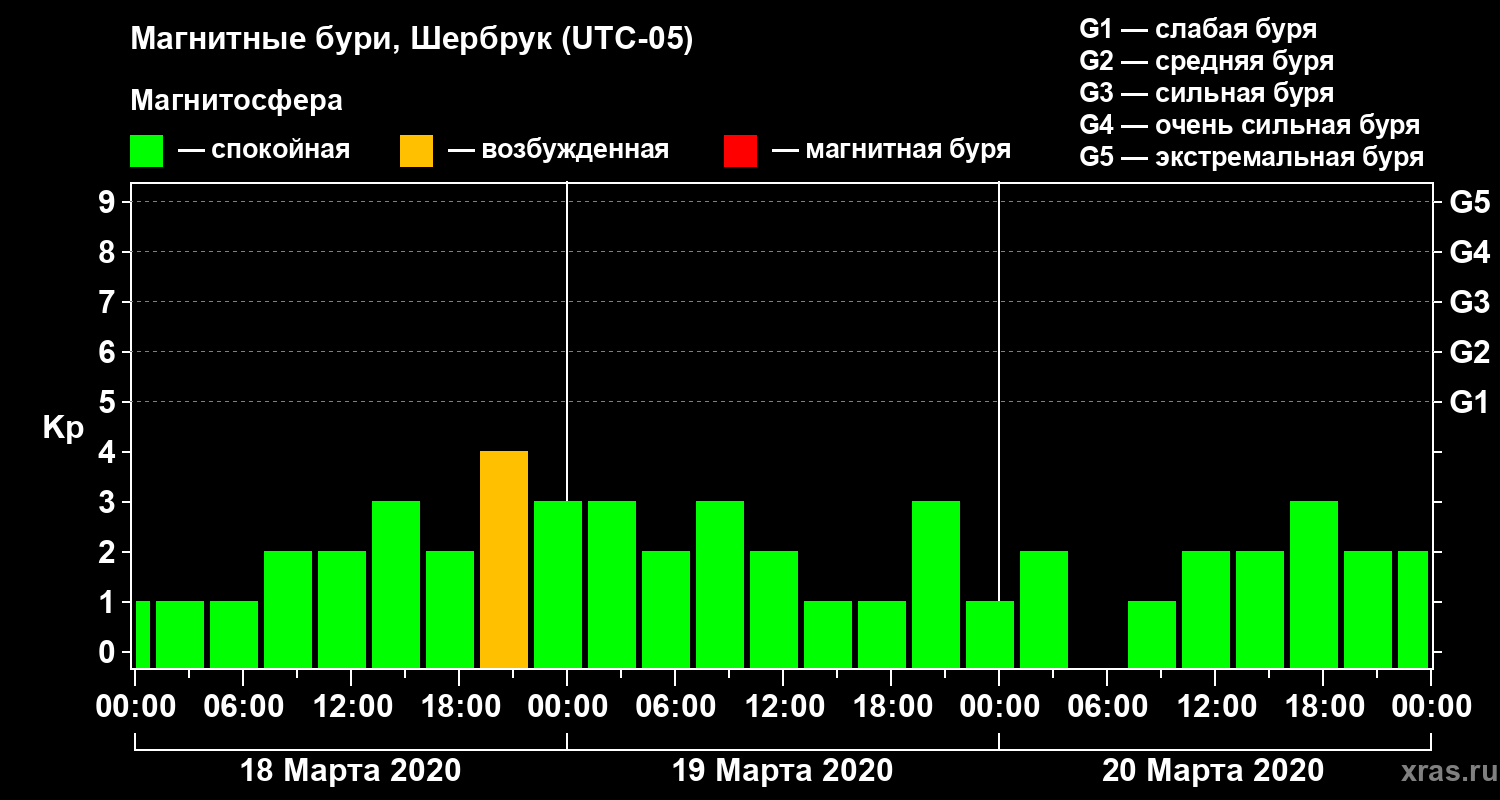
Task: Click the final '00:00' tick label ending 20 March
Action: coord(1432,707)
